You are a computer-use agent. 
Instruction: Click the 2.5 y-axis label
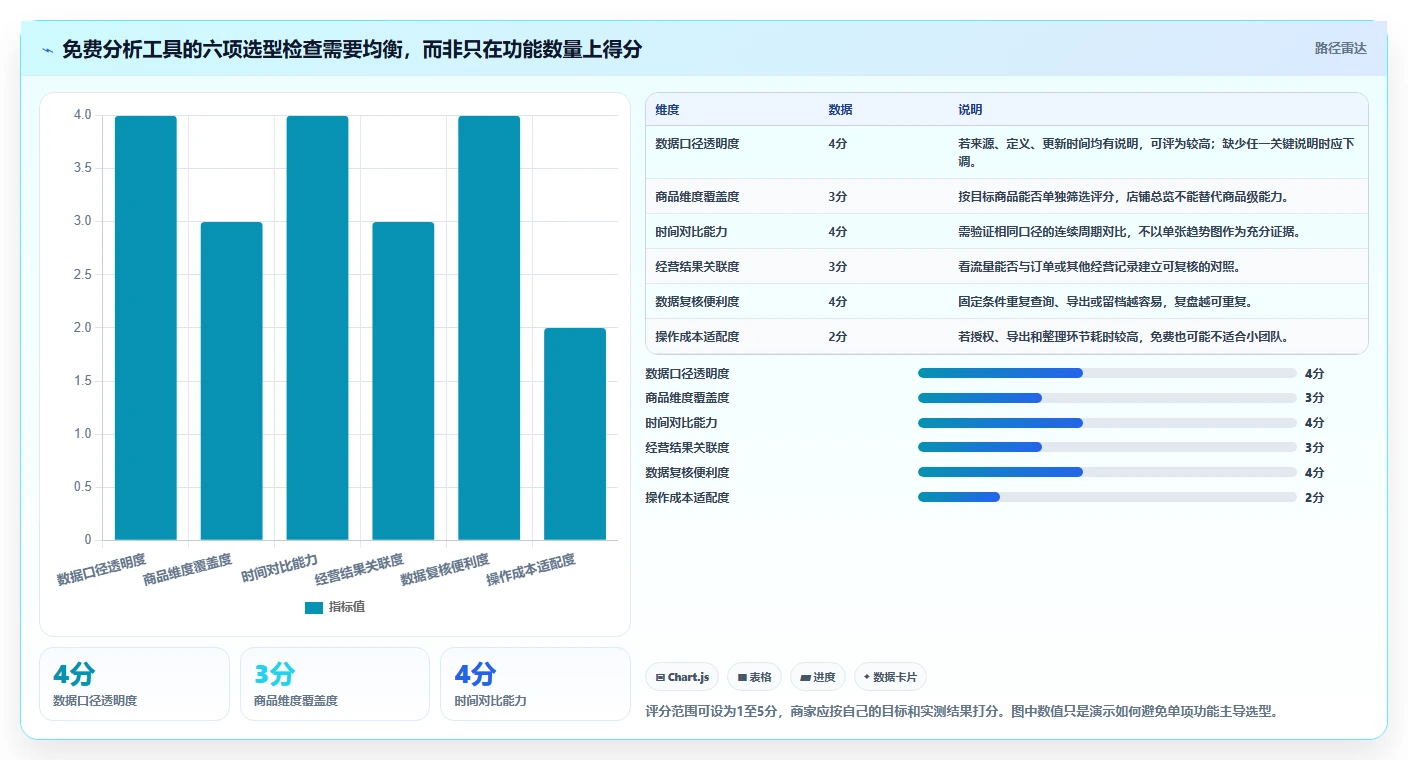pos(83,275)
